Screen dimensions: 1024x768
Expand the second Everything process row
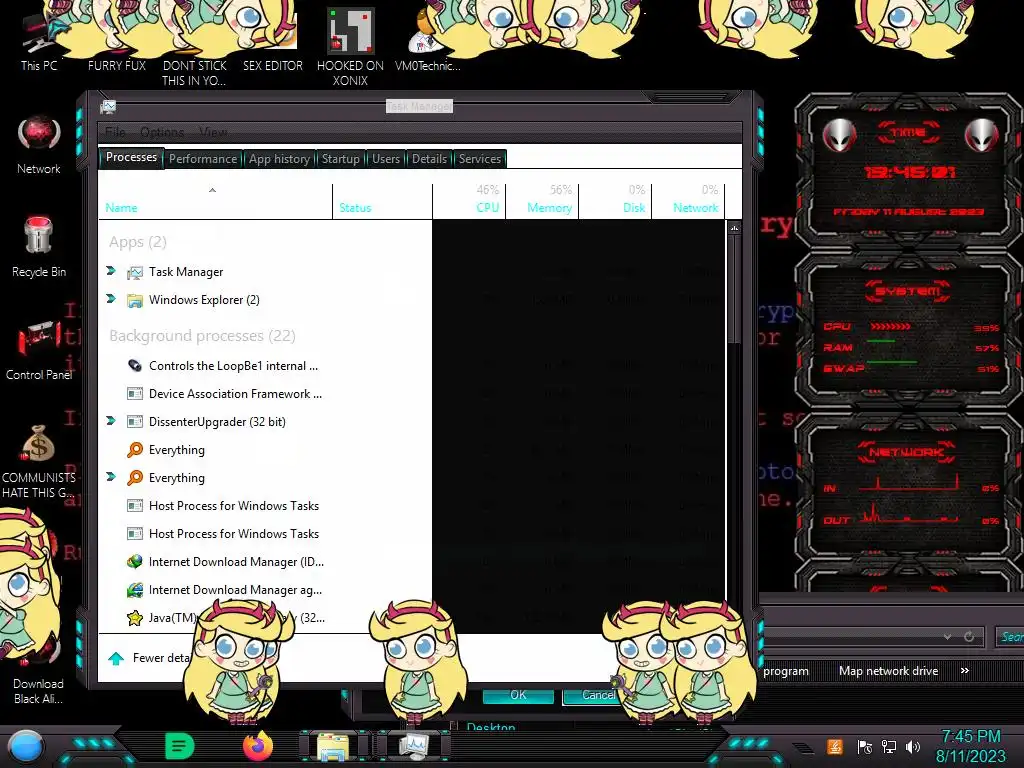coord(111,477)
